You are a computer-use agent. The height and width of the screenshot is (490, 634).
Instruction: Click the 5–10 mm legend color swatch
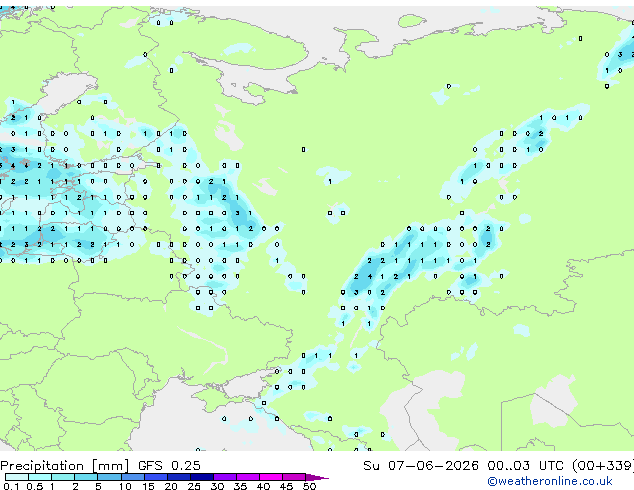click(109, 477)
